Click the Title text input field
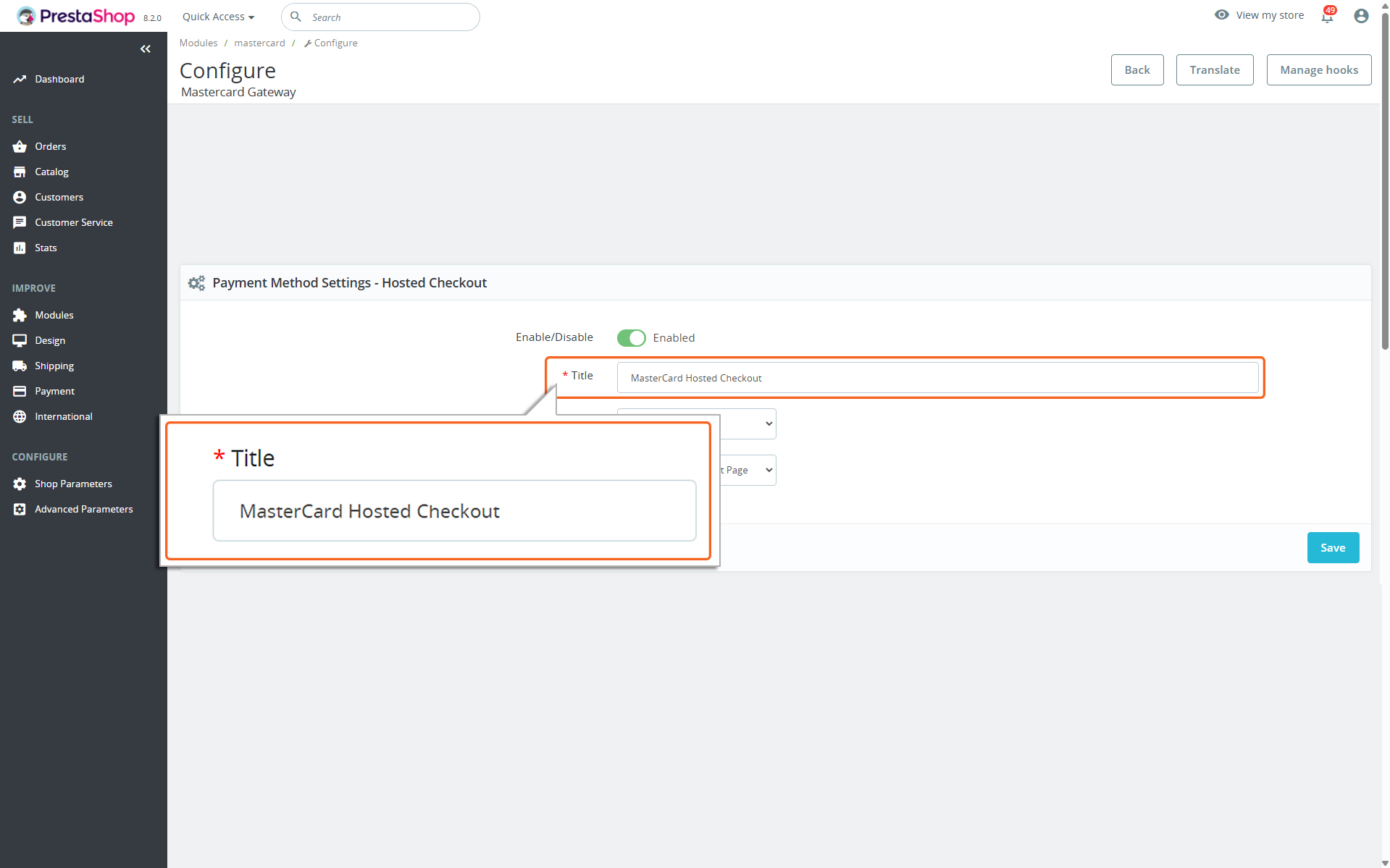1390x868 pixels. point(937,378)
